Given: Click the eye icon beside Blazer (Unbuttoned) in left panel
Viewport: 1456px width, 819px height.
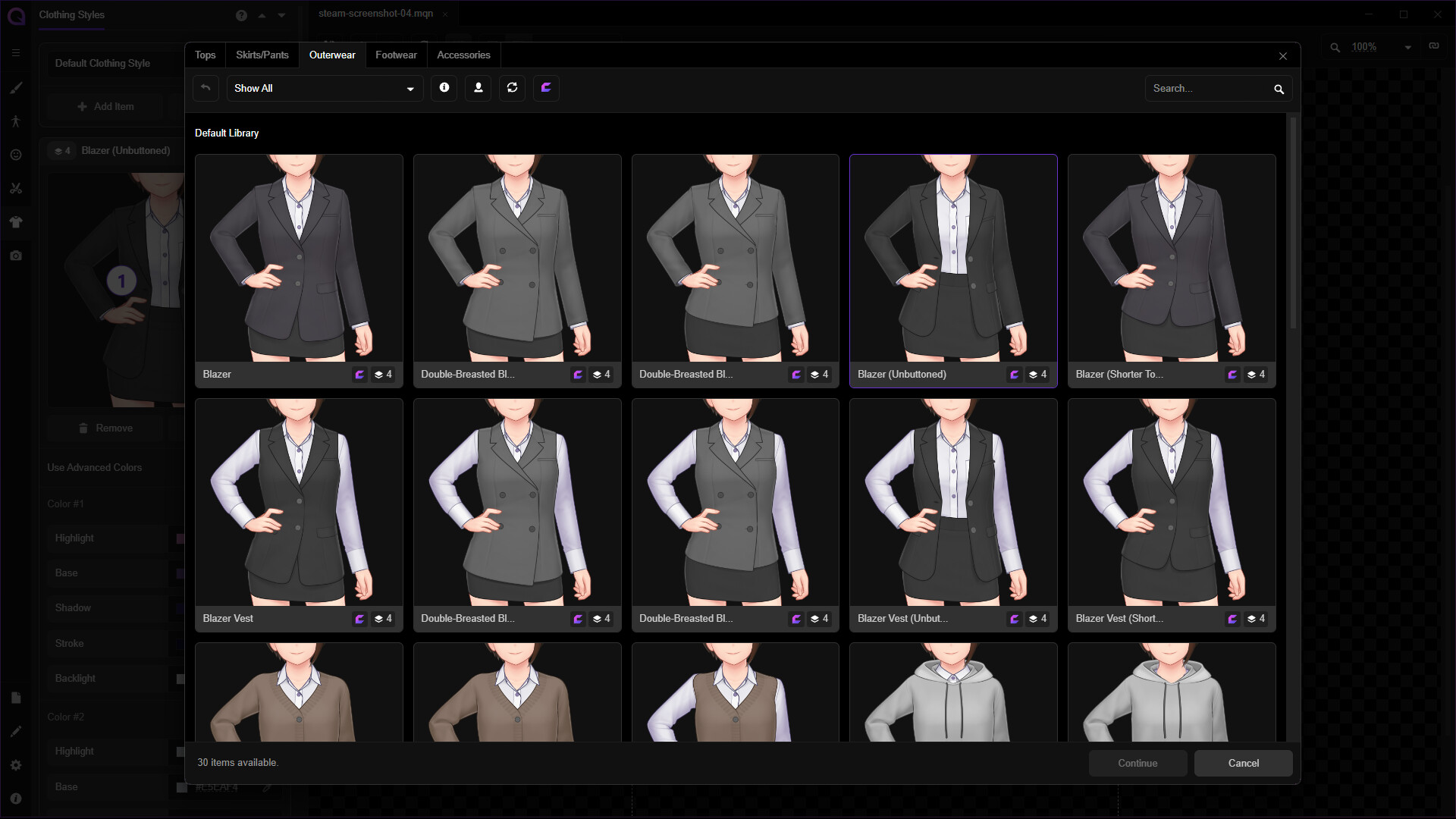Looking at the screenshot, I should tap(61, 150).
